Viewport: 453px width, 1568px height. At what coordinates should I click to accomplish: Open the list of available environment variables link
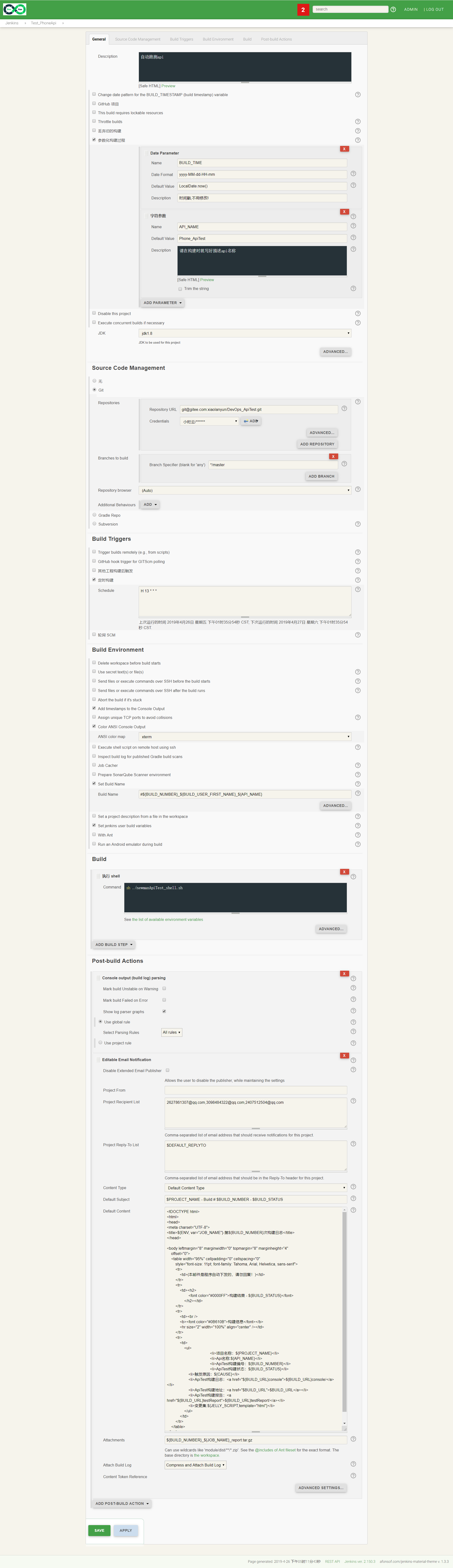[x=168, y=920]
